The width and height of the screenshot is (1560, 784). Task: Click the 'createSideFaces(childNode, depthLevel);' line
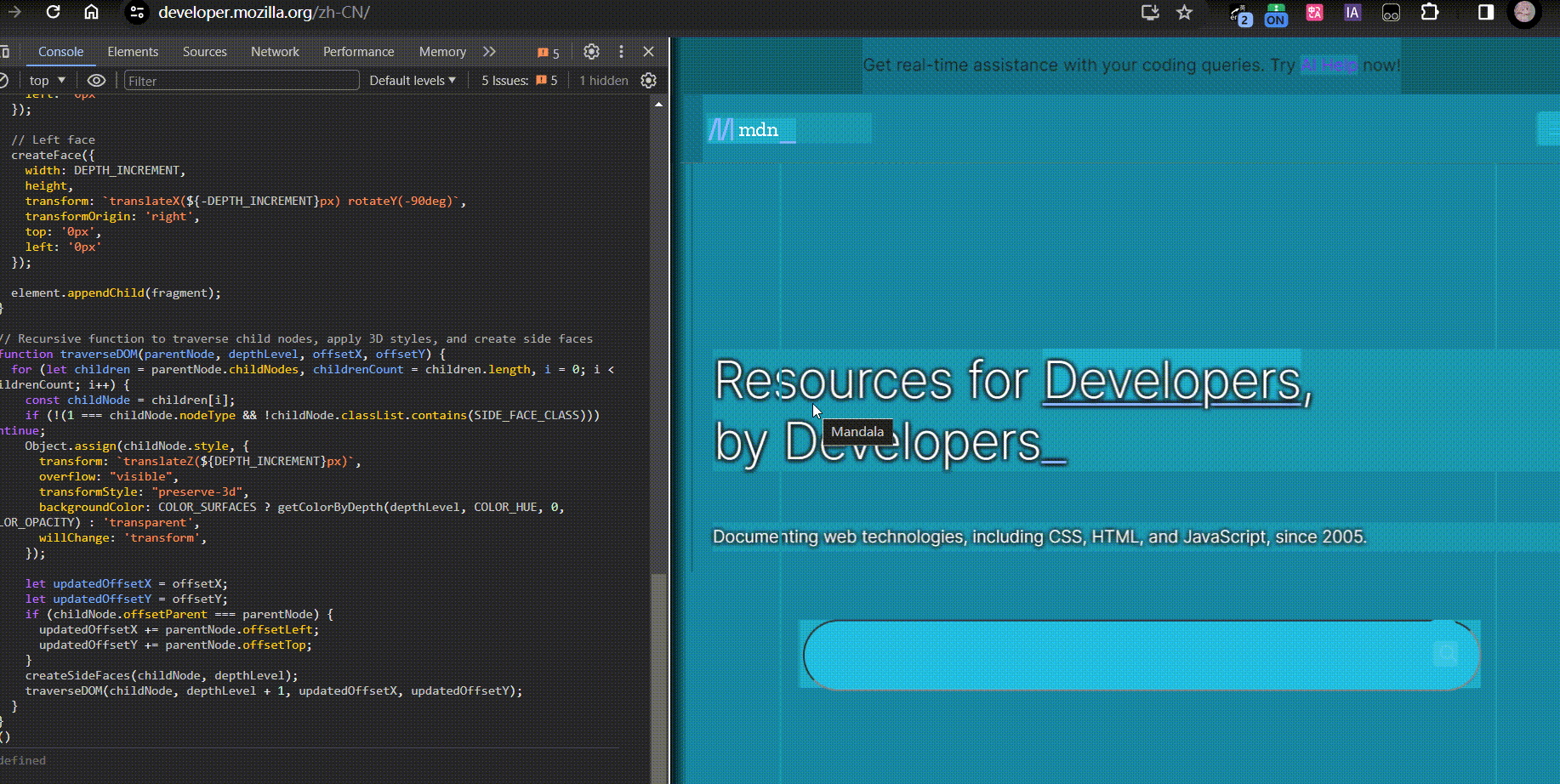[x=162, y=675]
